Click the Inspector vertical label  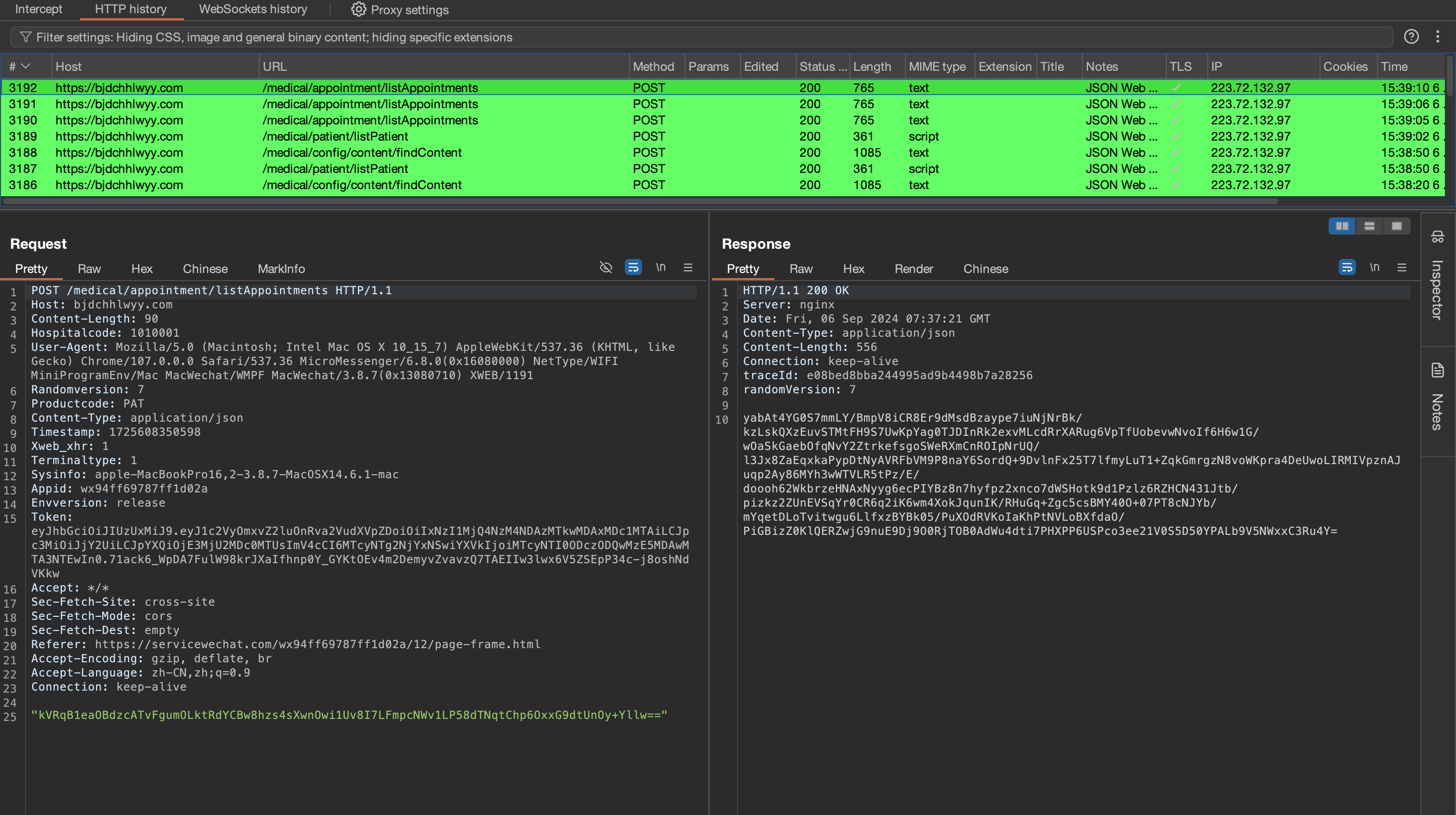(x=1437, y=290)
